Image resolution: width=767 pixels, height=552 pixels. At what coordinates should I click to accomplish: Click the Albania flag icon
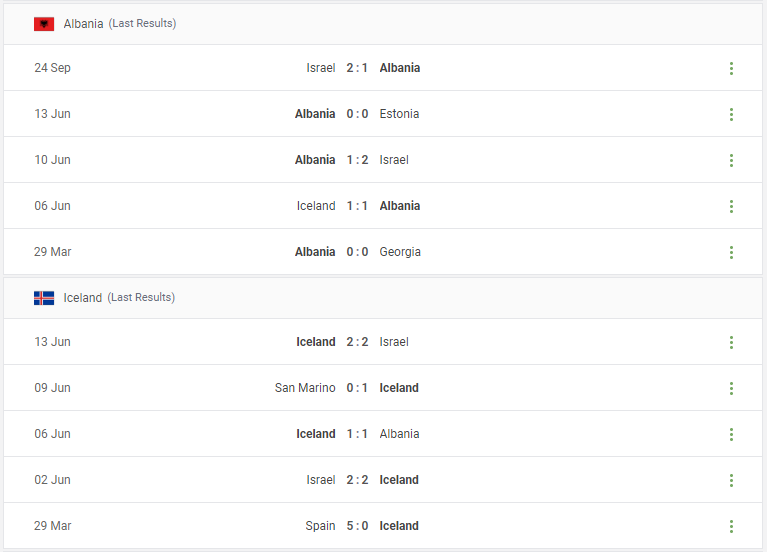pos(44,23)
